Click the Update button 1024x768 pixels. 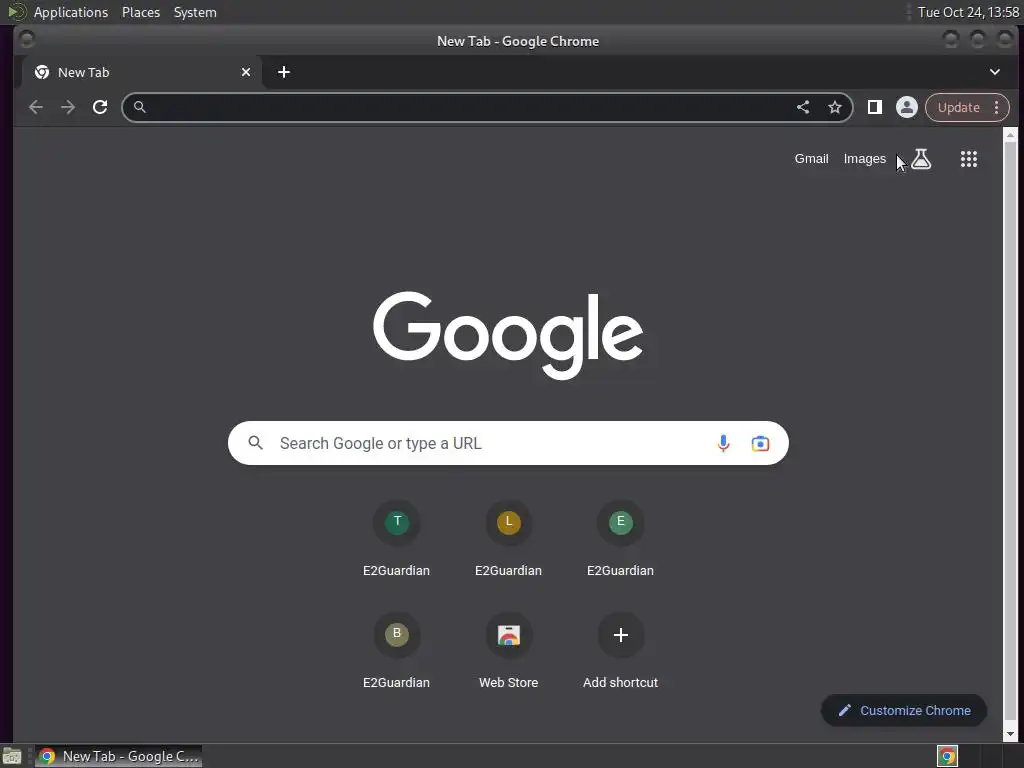point(958,107)
